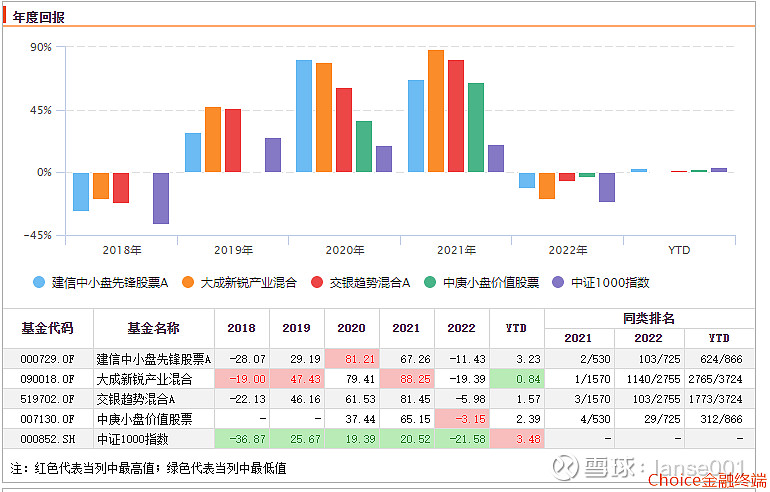Click the 2018年 axis label
This screenshot has width=770, height=492.
pos(122,250)
